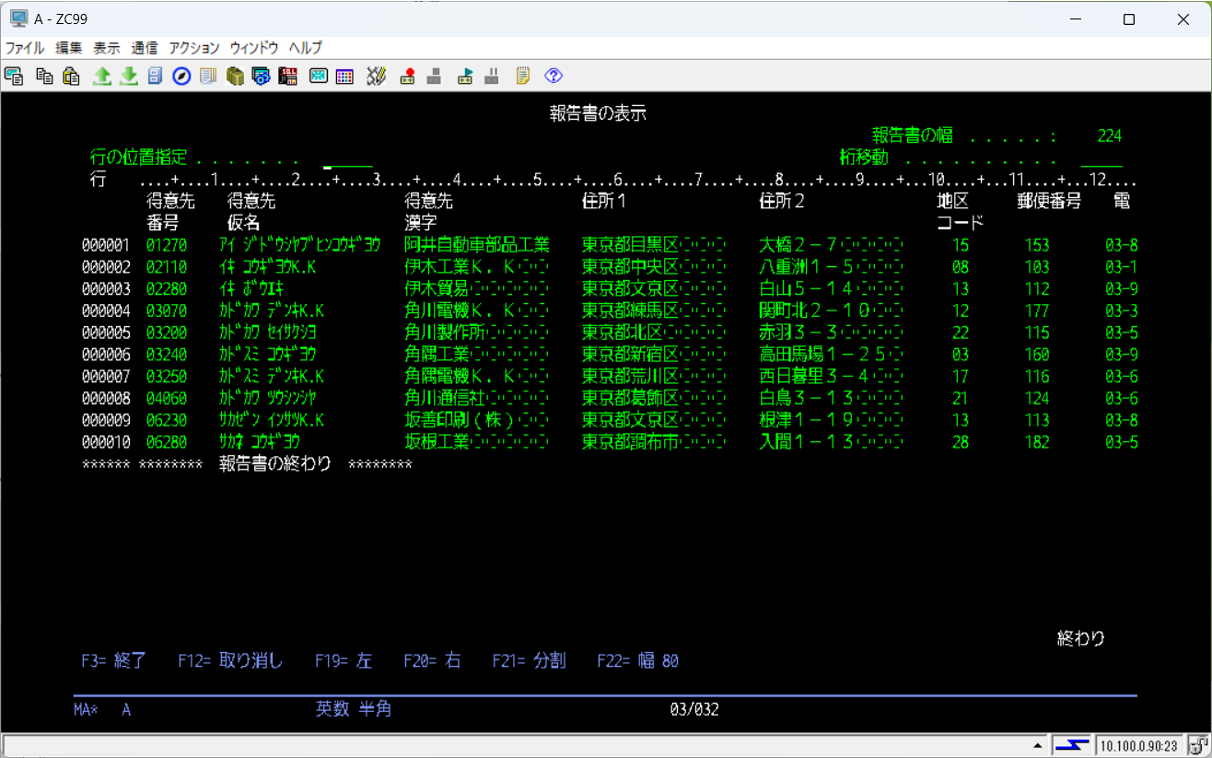Viewport: 1212px width, 758px height.
Task: Play a macro with green arrow icon
Action: coord(465,76)
